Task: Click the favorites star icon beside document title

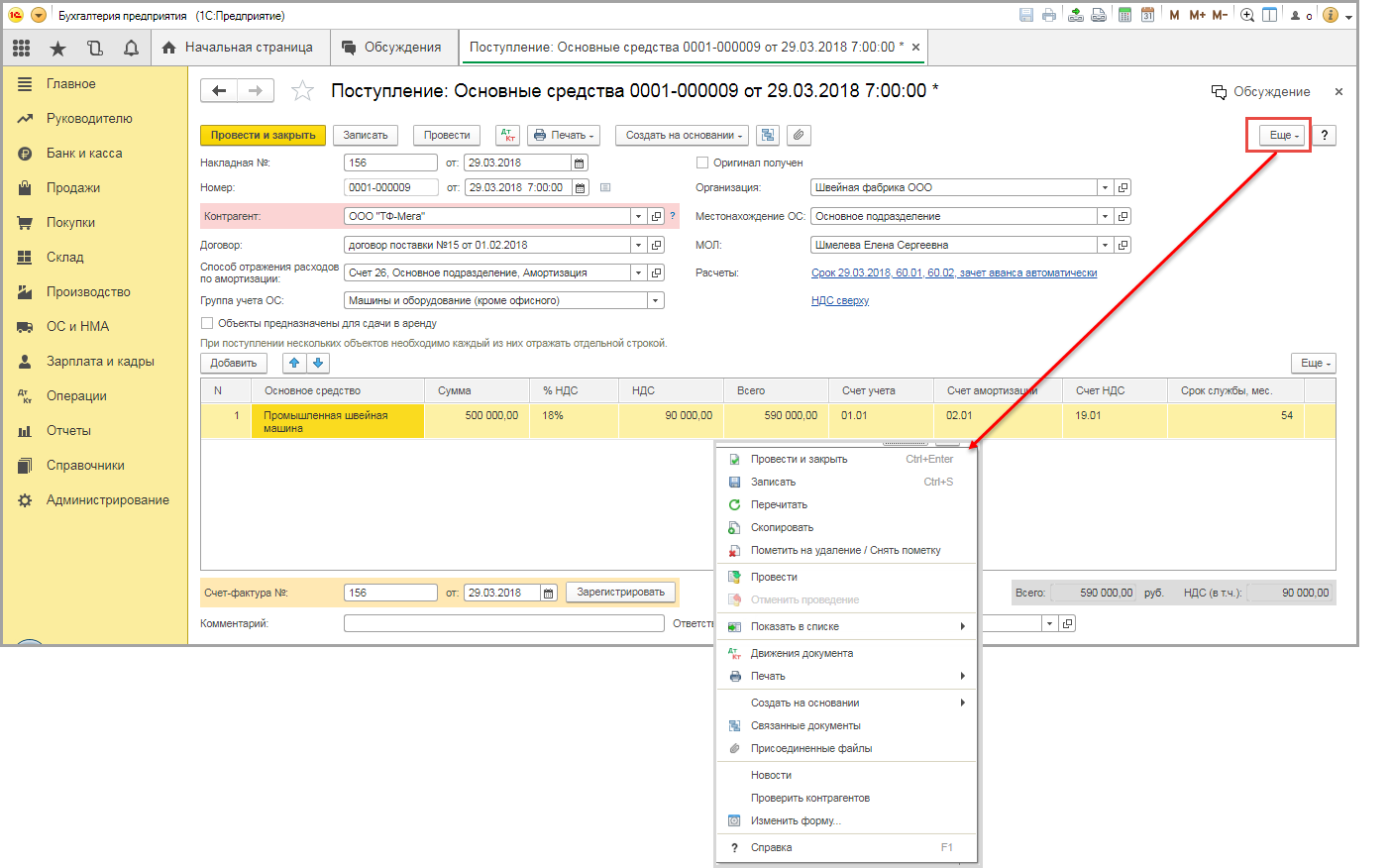Action: (x=302, y=91)
